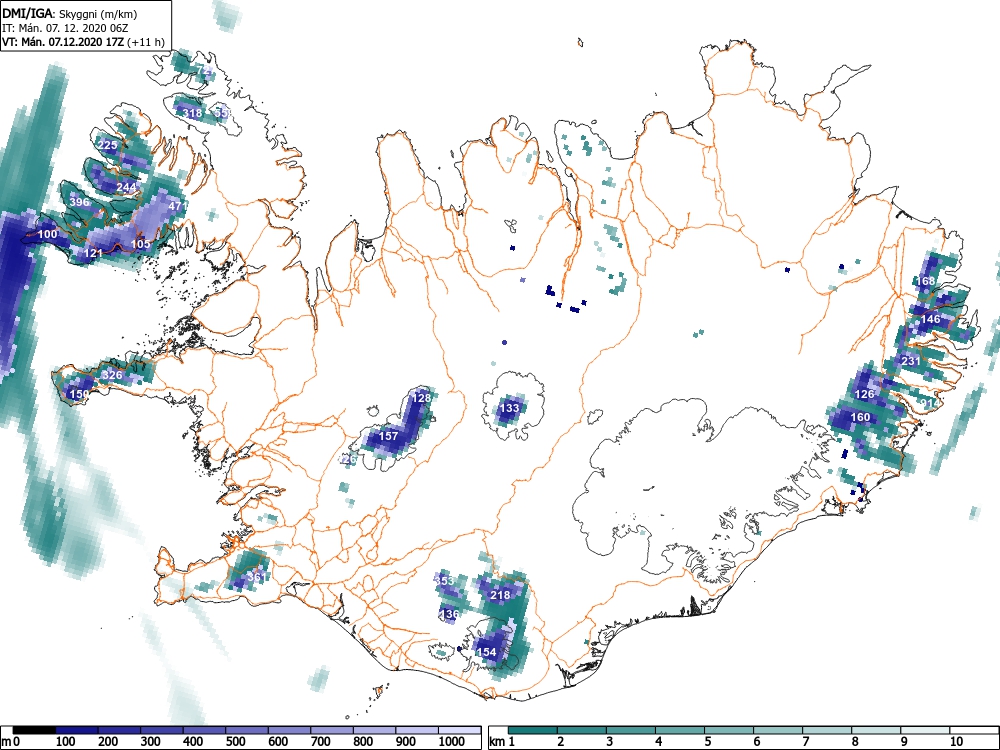Click the 168 visibility value label

[925, 281]
